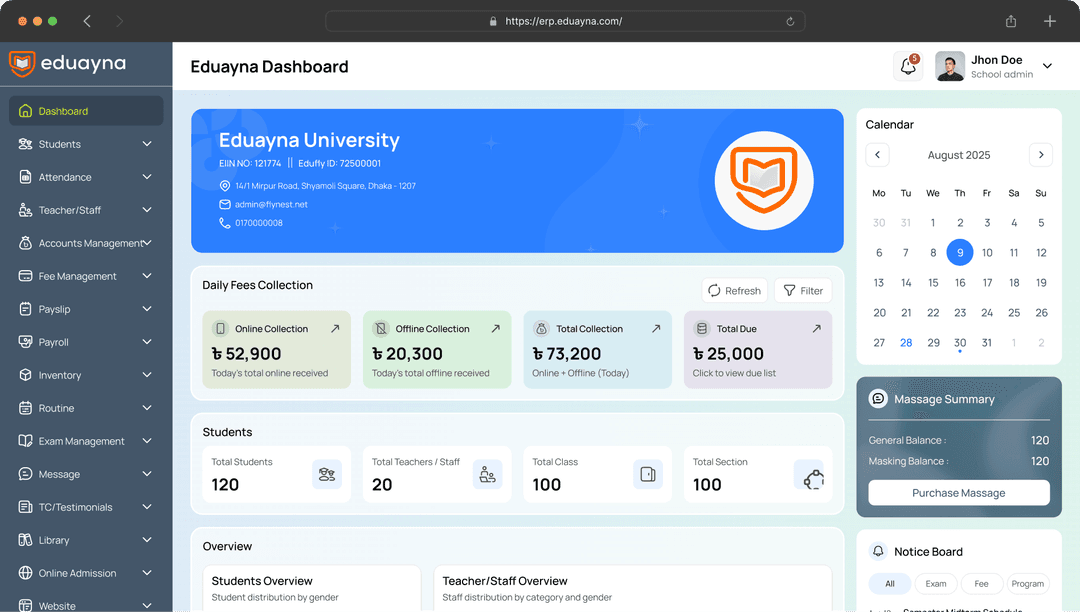Select August 28 in the calendar
Screen dimensions: 1080x612
coord(906,342)
